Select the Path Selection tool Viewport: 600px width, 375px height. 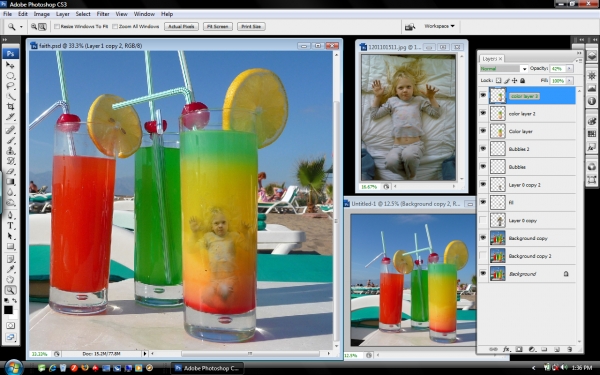click(x=10, y=236)
